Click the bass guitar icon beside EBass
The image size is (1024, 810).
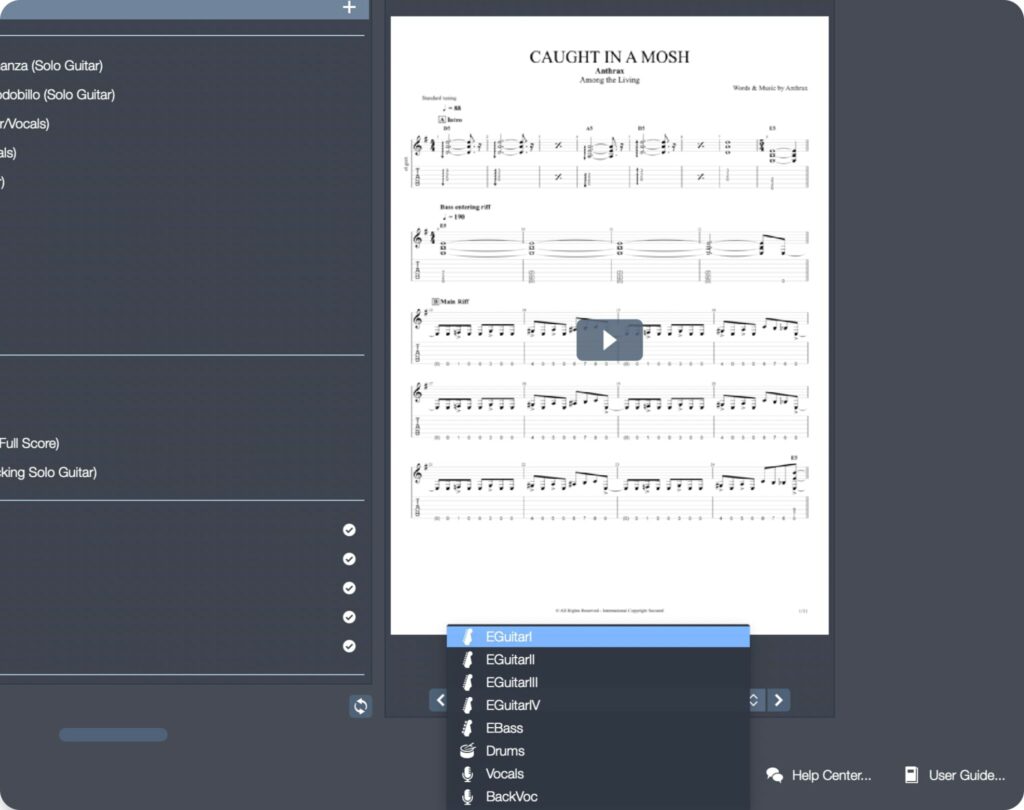pyautogui.click(x=468, y=728)
